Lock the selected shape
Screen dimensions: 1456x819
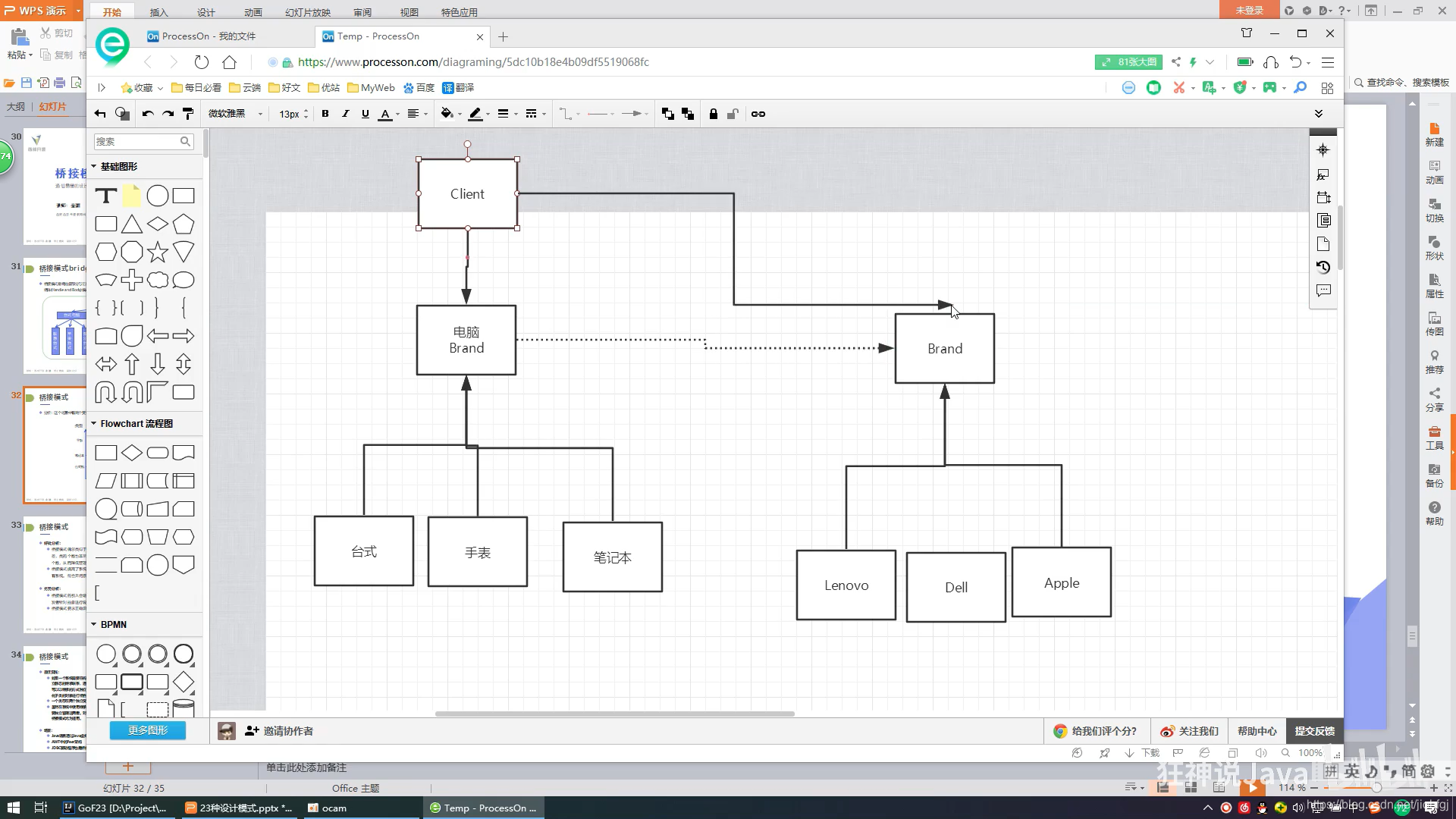[713, 114]
